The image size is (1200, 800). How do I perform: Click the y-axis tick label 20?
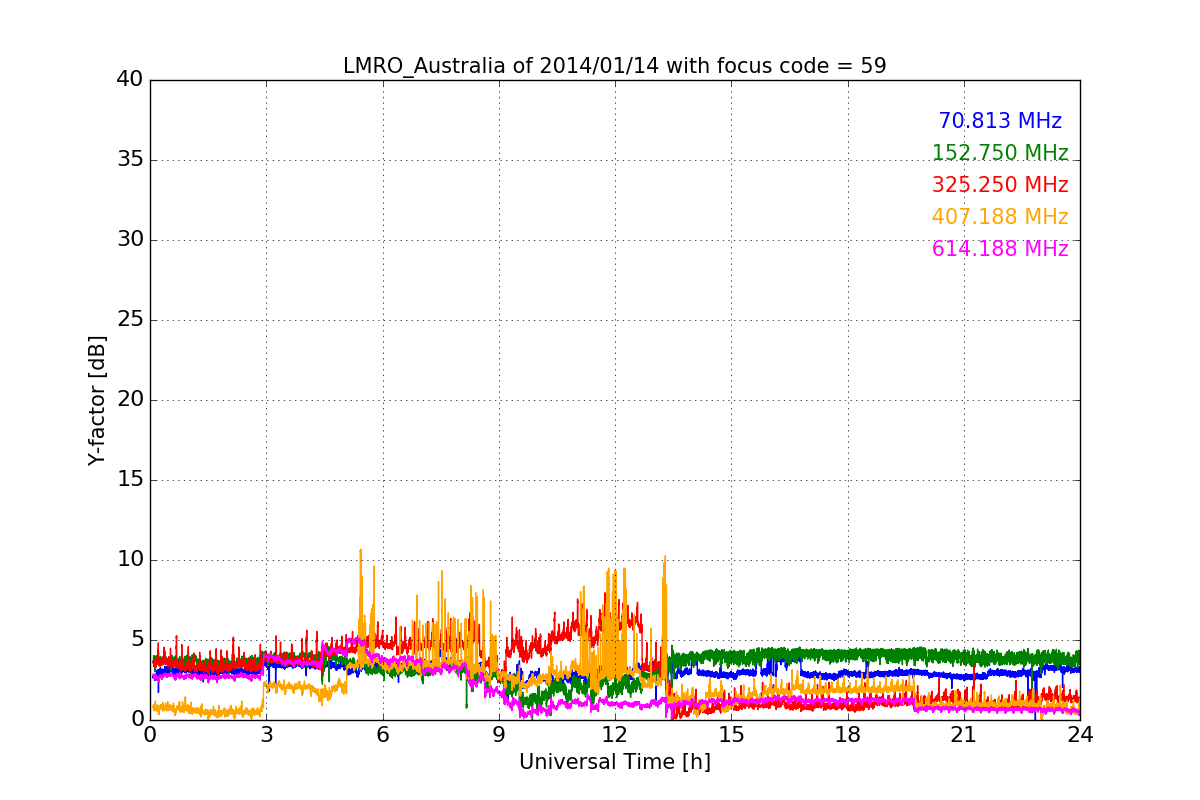pyautogui.click(x=130, y=400)
